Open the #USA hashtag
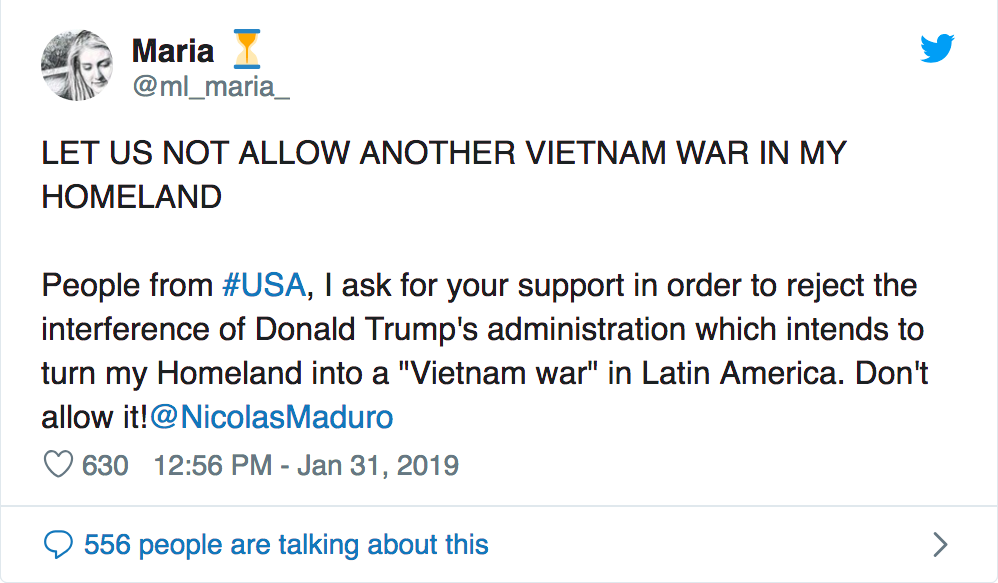The height and width of the screenshot is (583, 998). pos(262,285)
